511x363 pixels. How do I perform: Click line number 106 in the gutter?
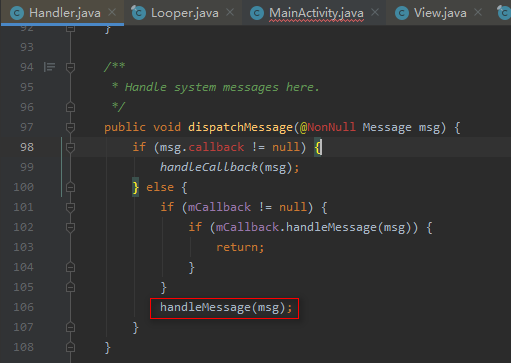tap(24, 307)
